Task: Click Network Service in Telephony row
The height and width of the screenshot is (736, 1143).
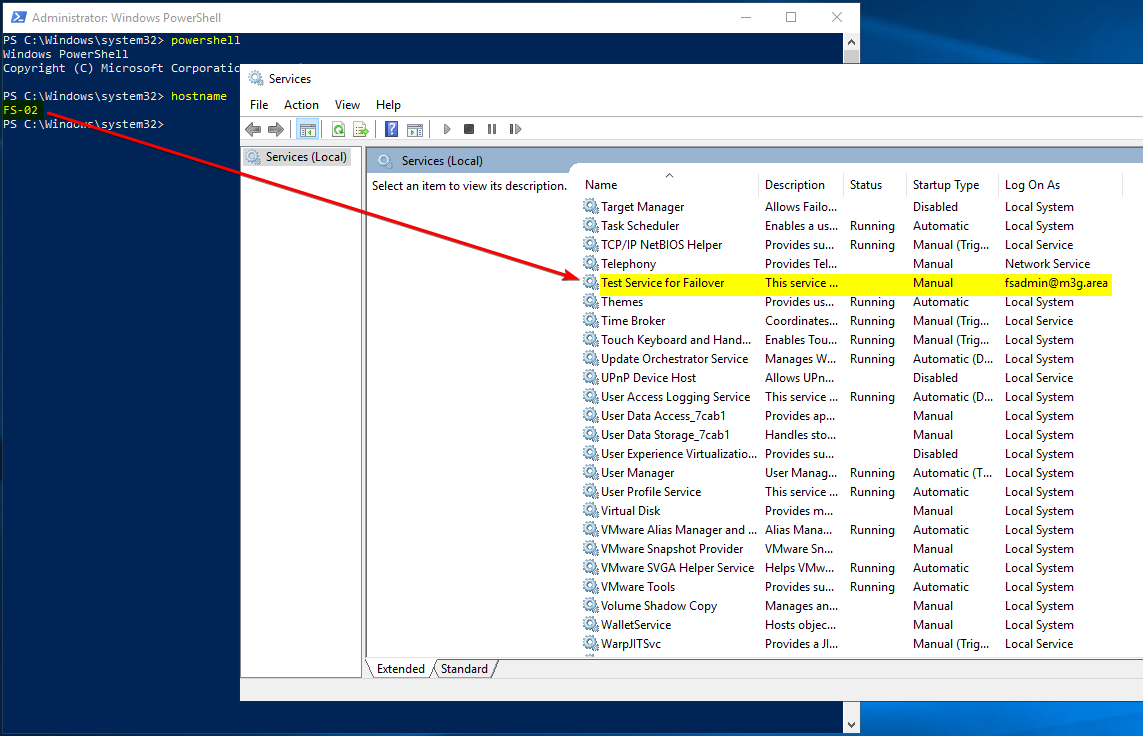Action: click(1047, 264)
